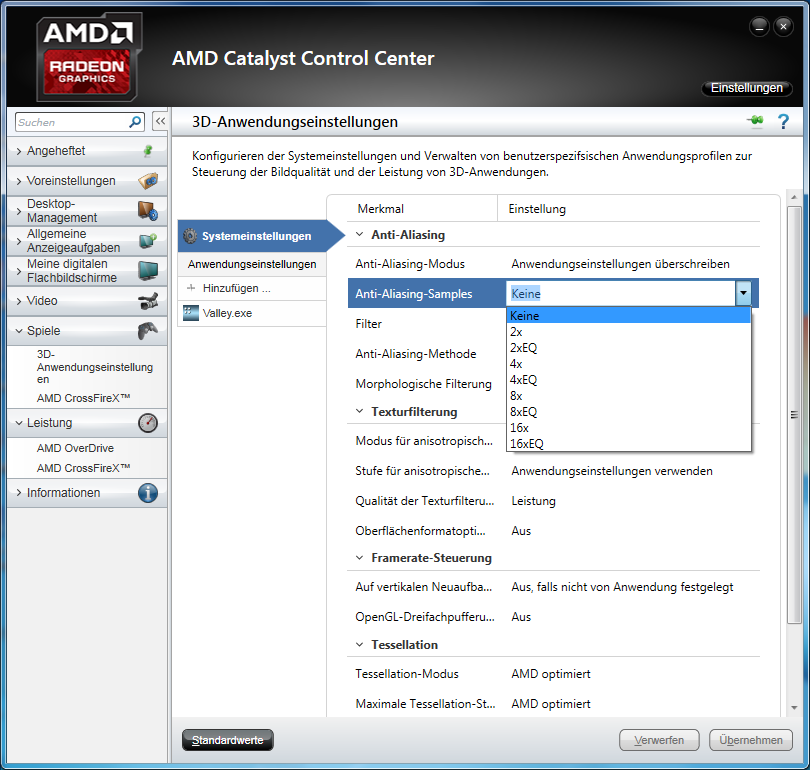Click Anti-Aliasing-Modus setting value
The height and width of the screenshot is (770, 810).
click(x=620, y=264)
